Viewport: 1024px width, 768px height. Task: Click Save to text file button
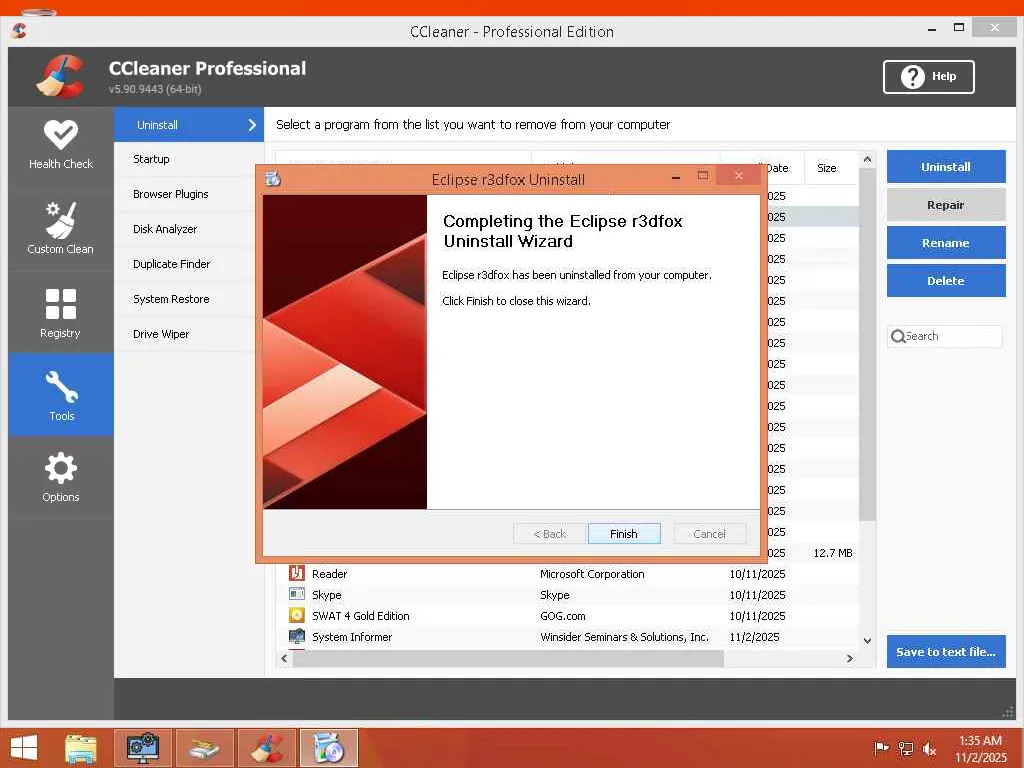(x=946, y=651)
